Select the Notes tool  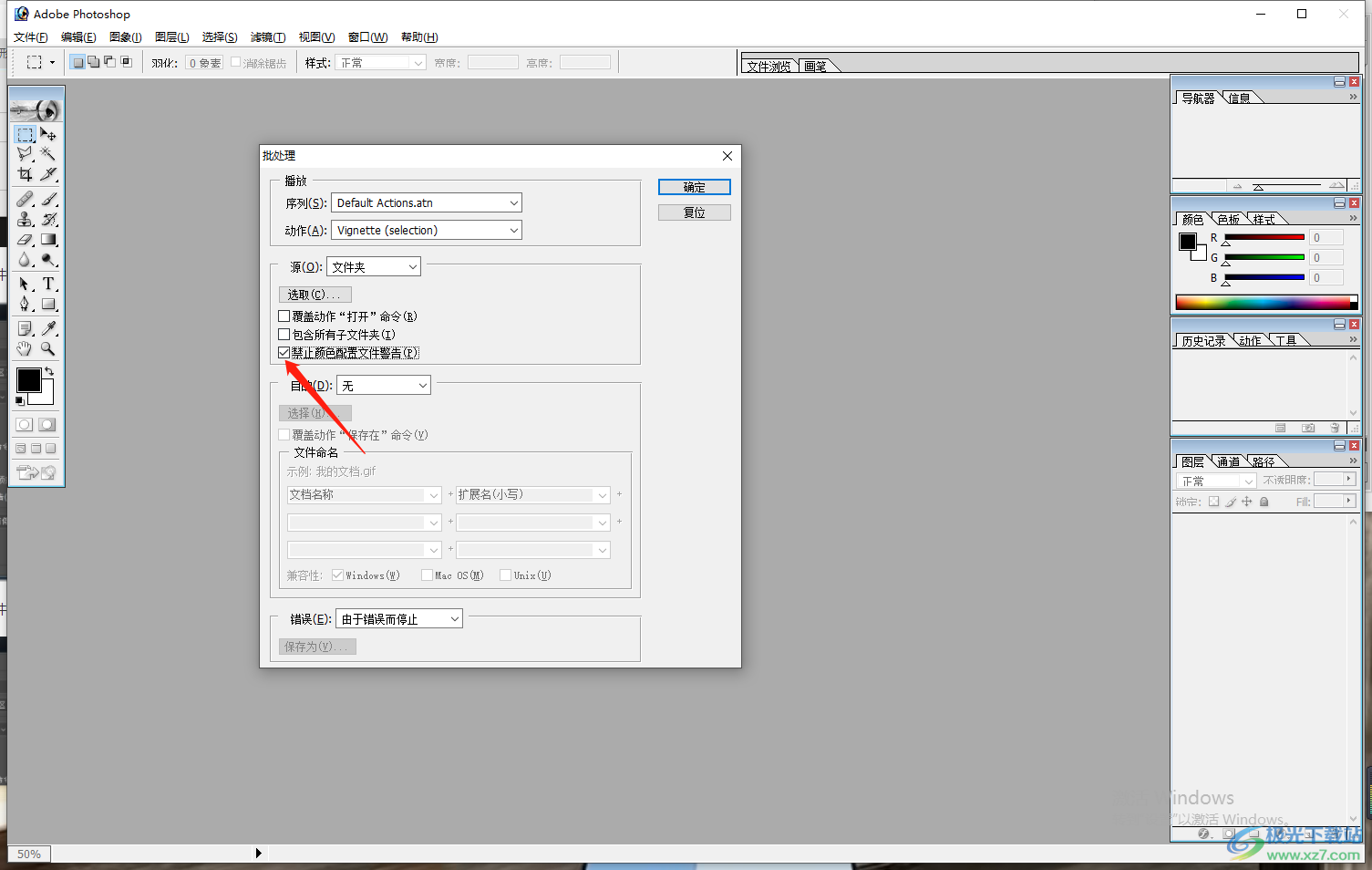click(26, 328)
